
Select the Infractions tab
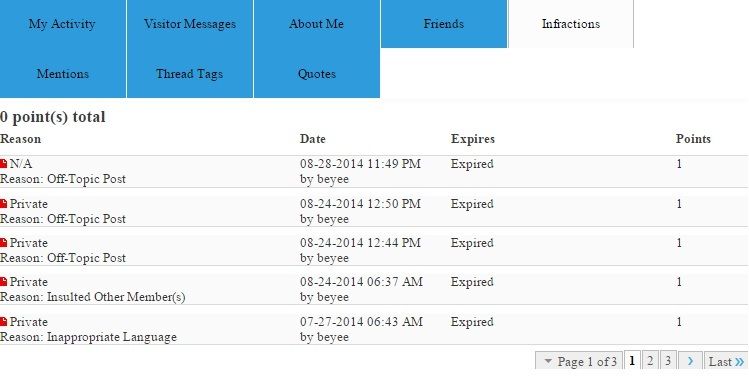571,24
